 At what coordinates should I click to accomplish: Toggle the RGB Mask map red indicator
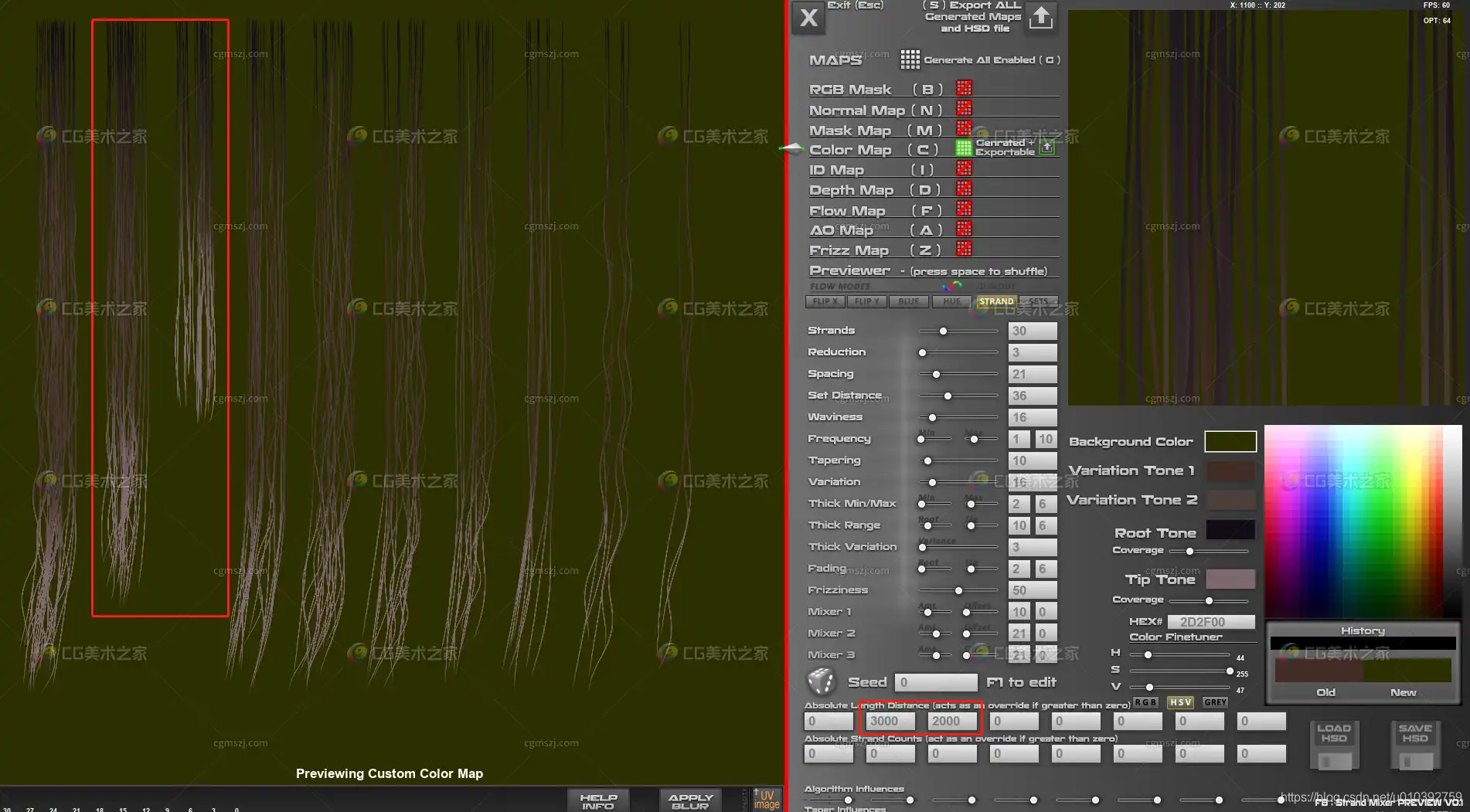[x=964, y=88]
